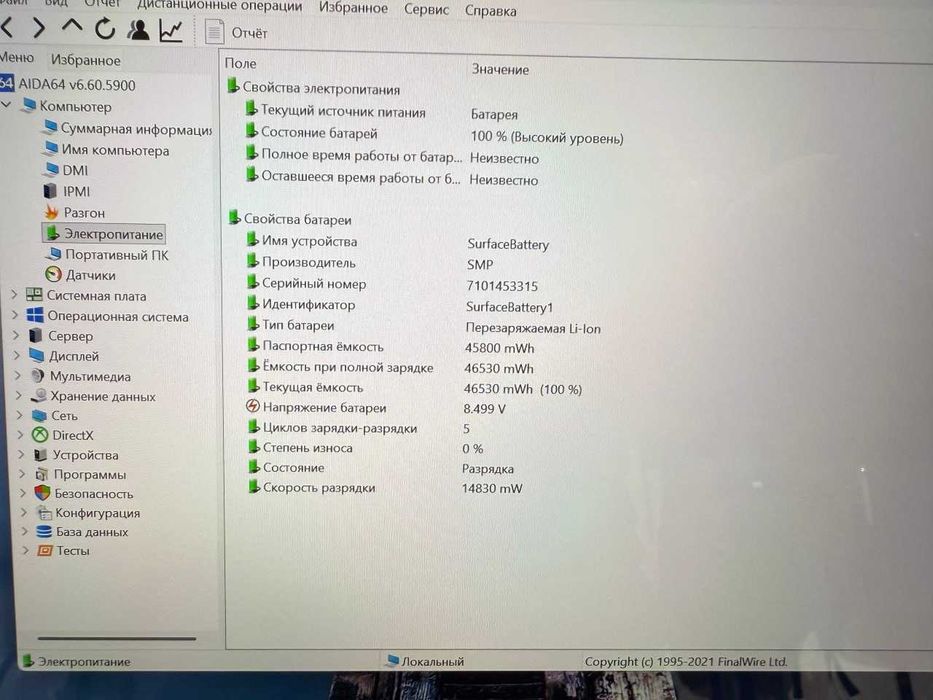933x700 pixels.
Task: Click the Системная плата motherboard icon
Action: tap(35, 295)
